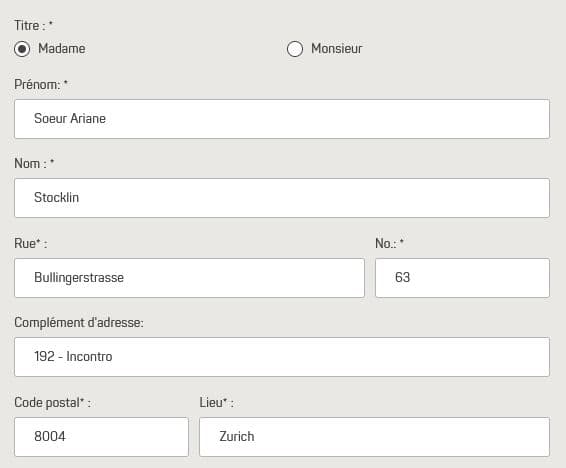Click the Madame option label text
This screenshot has height=468, width=566.
[x=62, y=48]
